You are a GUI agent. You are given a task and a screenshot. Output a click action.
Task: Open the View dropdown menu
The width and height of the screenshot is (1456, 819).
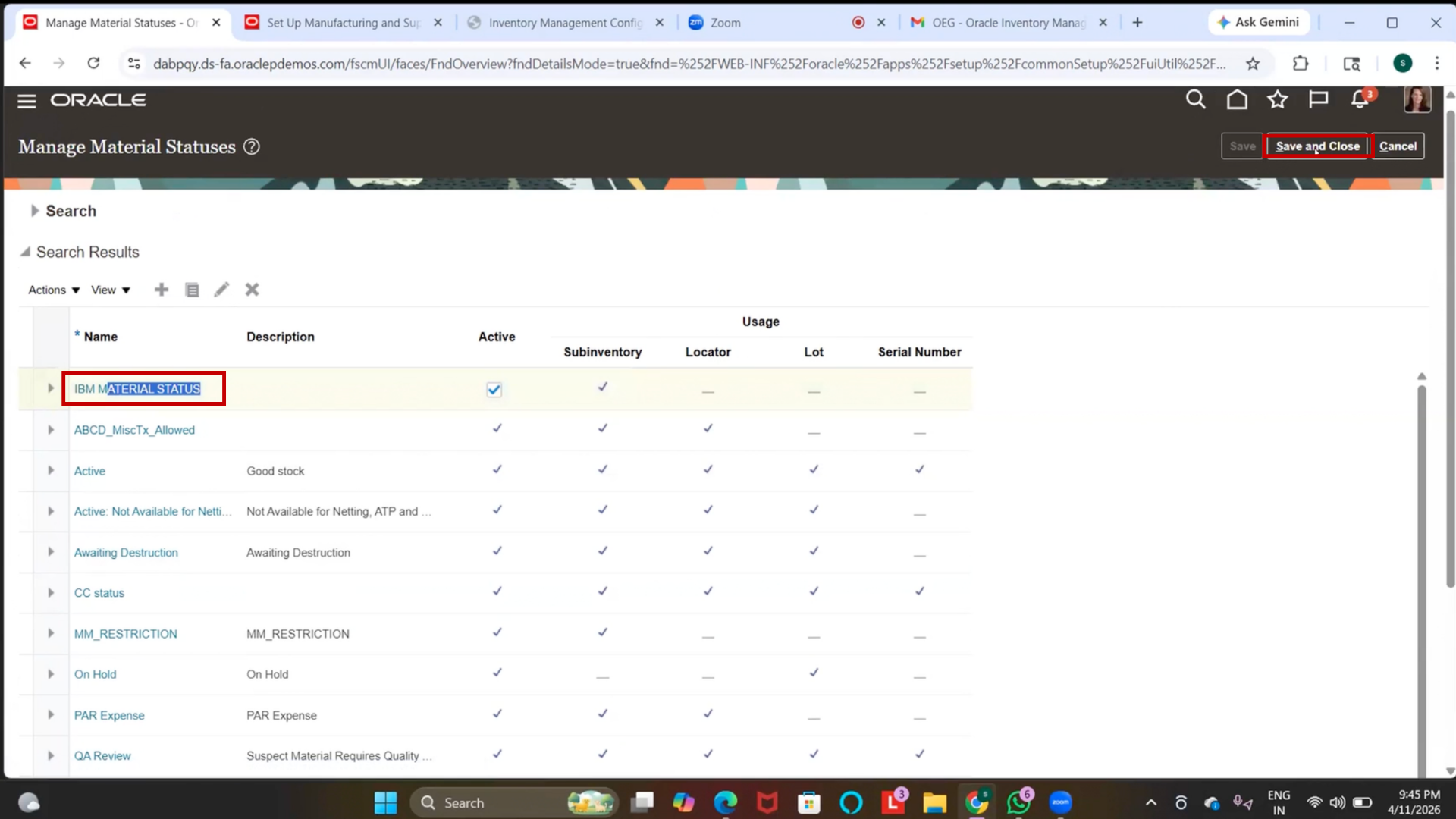point(111,290)
